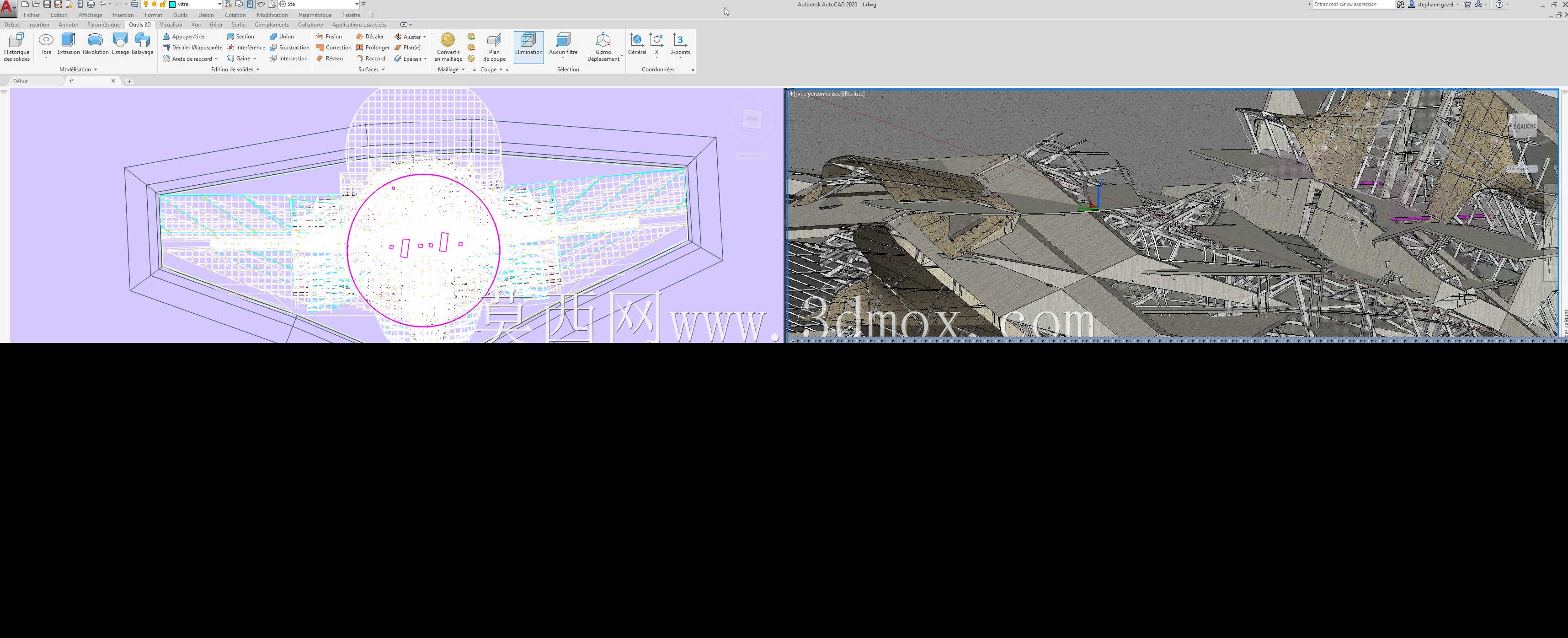Open stephane.gazel account dropdown
The image size is (1568, 638).
[1457, 4]
